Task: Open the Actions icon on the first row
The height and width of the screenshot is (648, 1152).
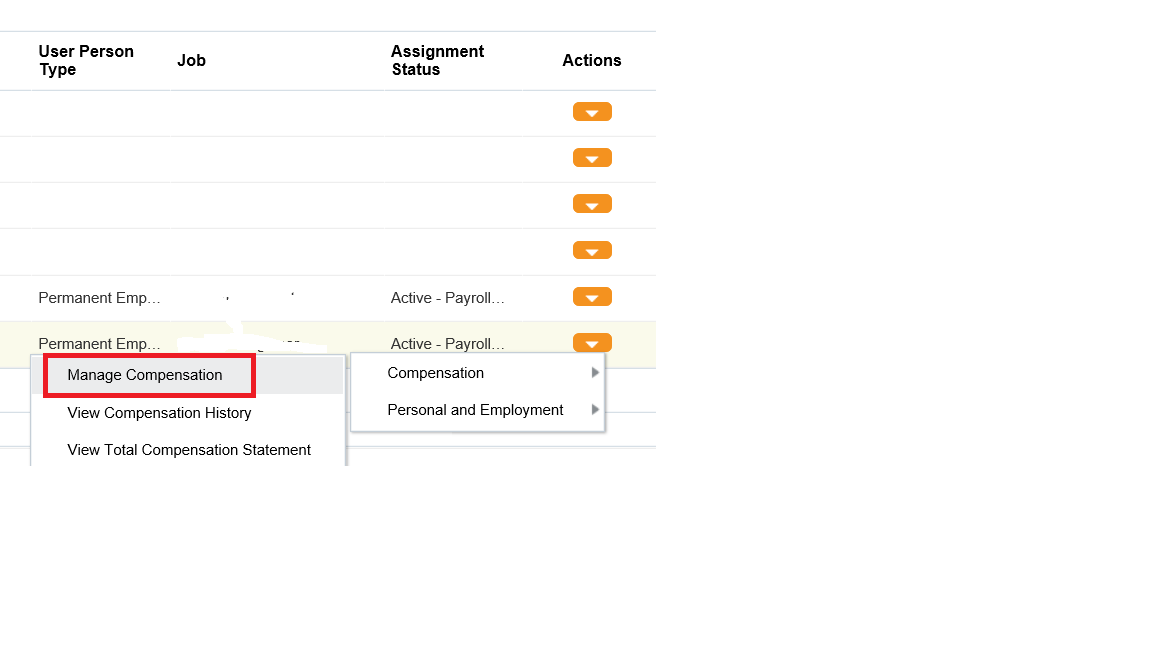Action: 592,111
